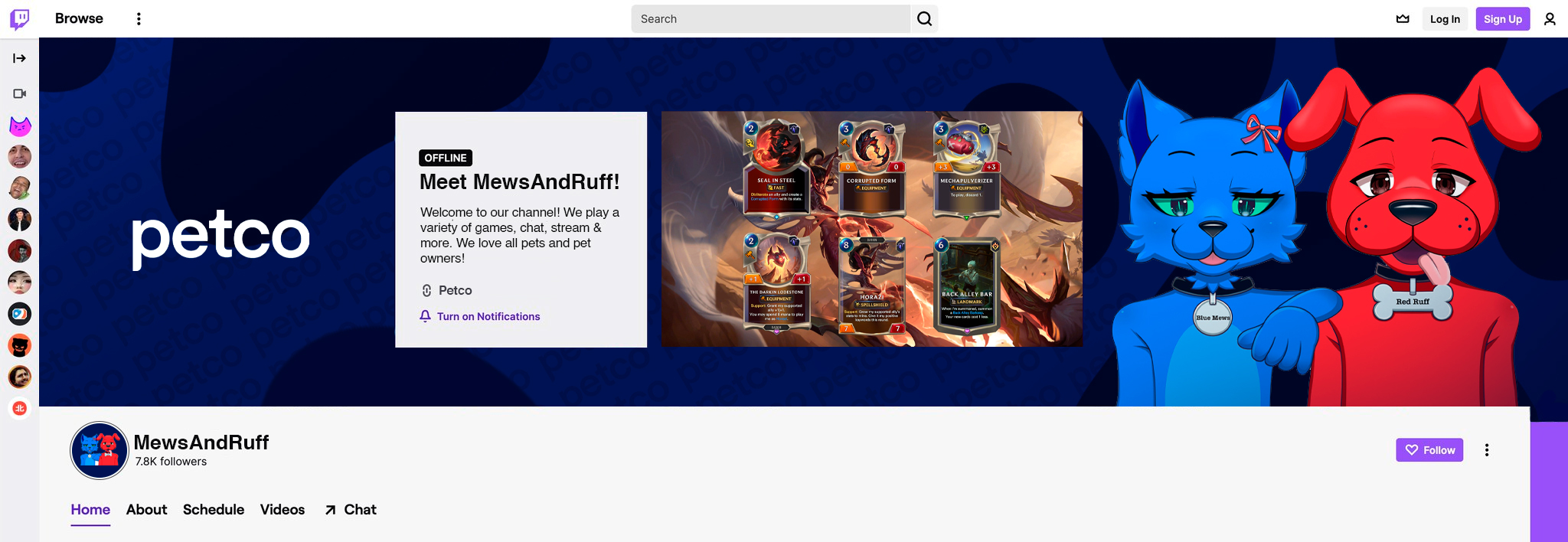Expand the collapsed left sidebar
Screen dimensions: 1568x542
click(x=20, y=58)
